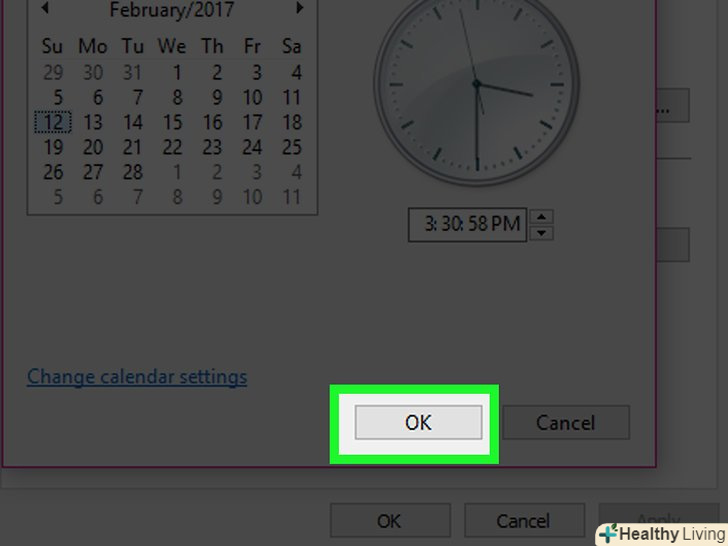Click inside the 3:30:58 PM time field

tap(467, 225)
